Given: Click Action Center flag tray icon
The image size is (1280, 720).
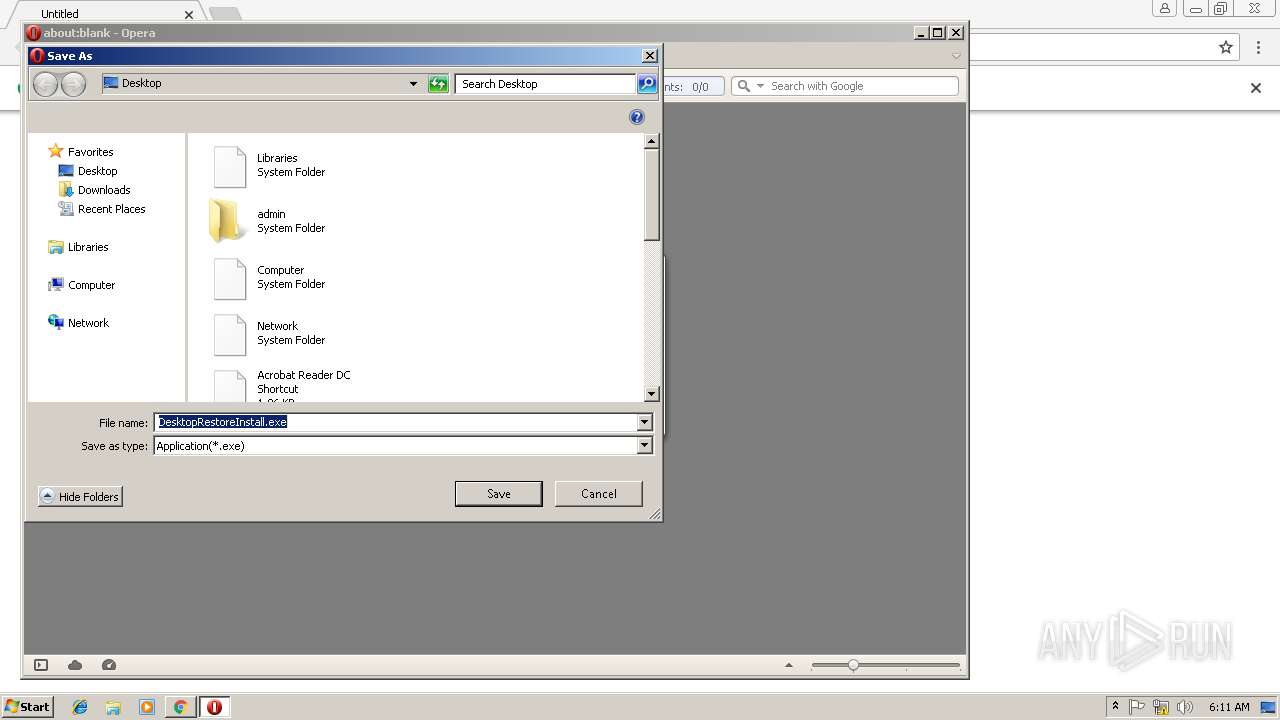Looking at the screenshot, I should coord(1137,707).
